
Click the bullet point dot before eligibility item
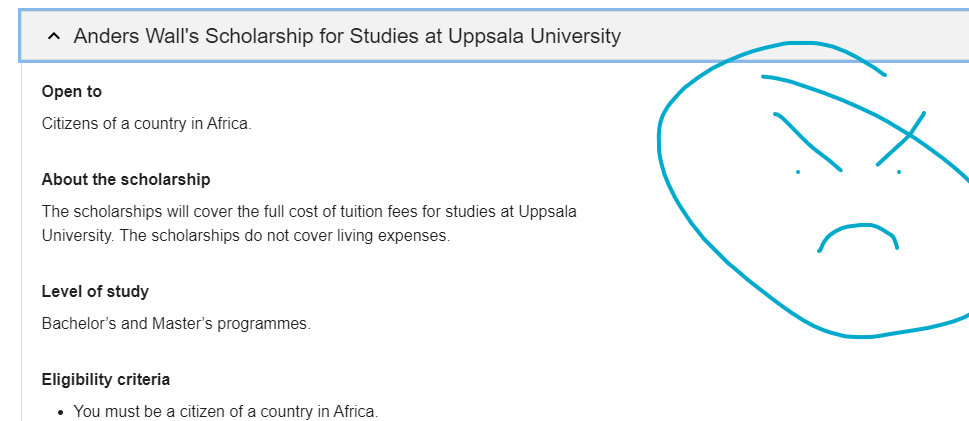pos(60,412)
